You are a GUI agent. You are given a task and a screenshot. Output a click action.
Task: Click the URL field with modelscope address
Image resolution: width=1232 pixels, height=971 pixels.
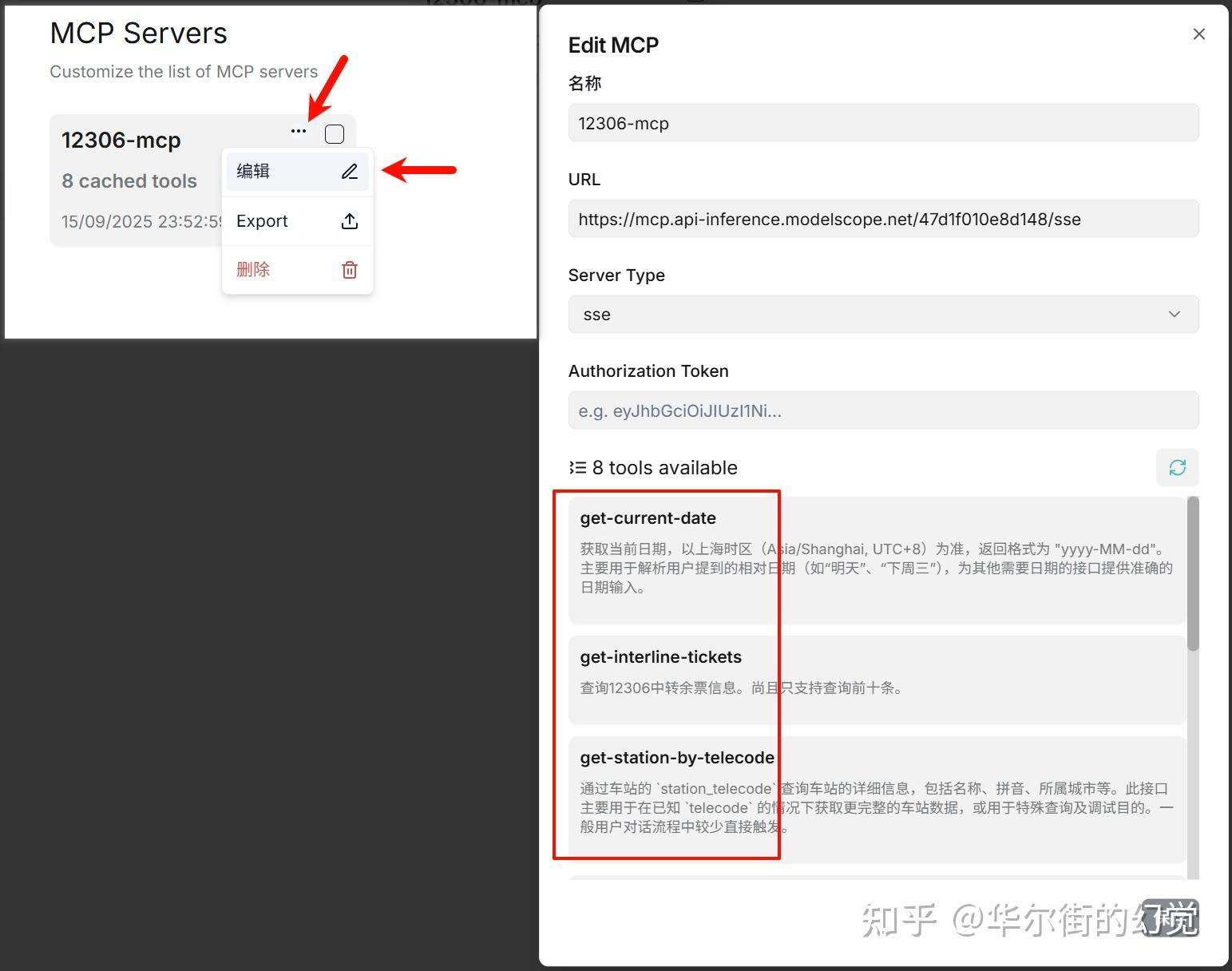click(x=882, y=219)
